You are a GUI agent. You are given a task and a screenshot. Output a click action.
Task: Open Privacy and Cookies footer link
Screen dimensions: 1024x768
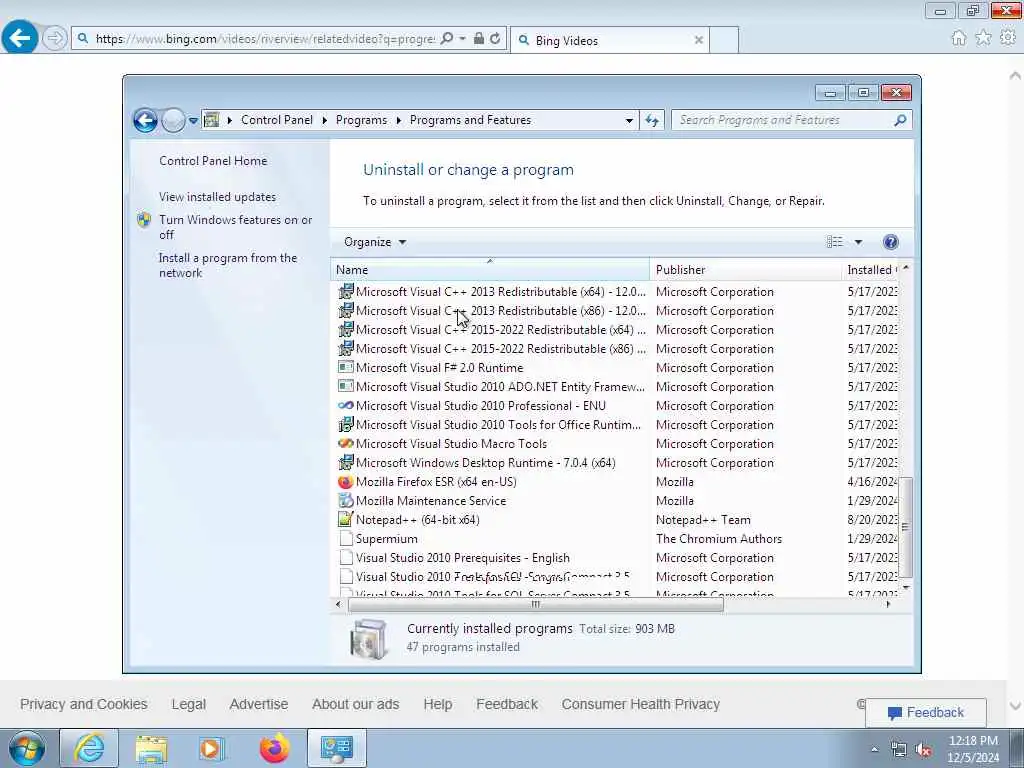point(84,704)
